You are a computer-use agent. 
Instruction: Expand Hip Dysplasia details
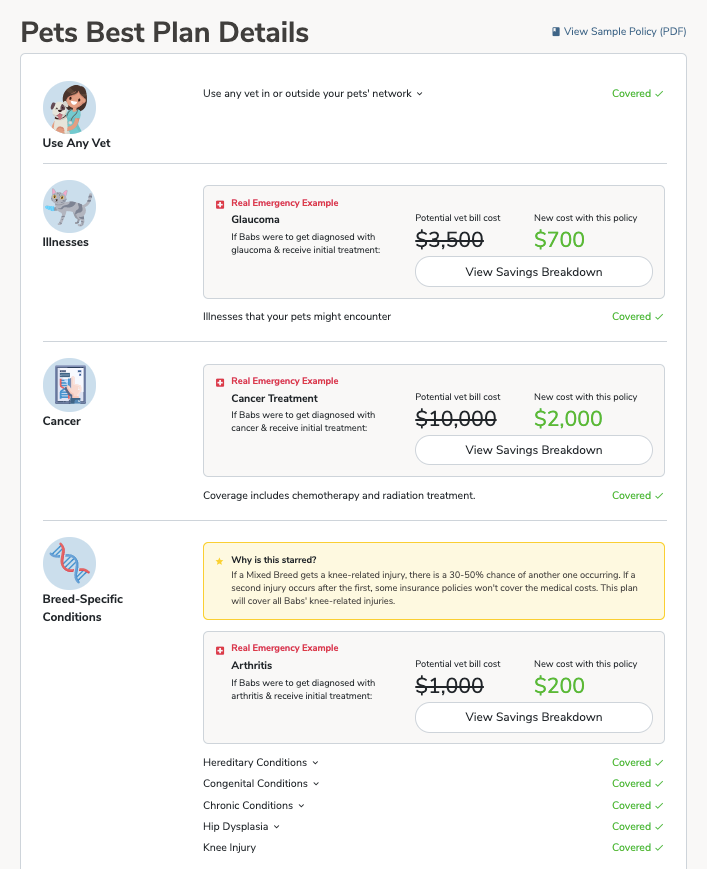click(277, 827)
